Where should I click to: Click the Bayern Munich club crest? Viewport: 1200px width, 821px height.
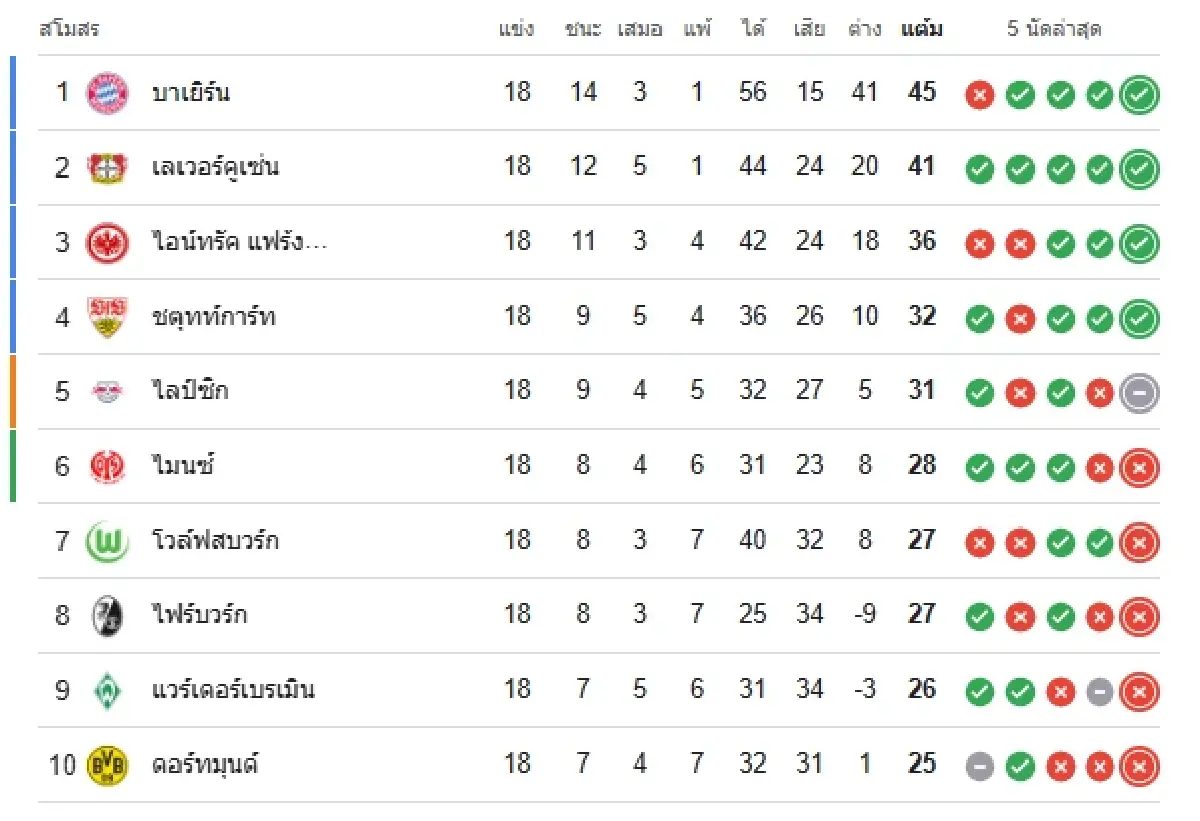point(107,93)
